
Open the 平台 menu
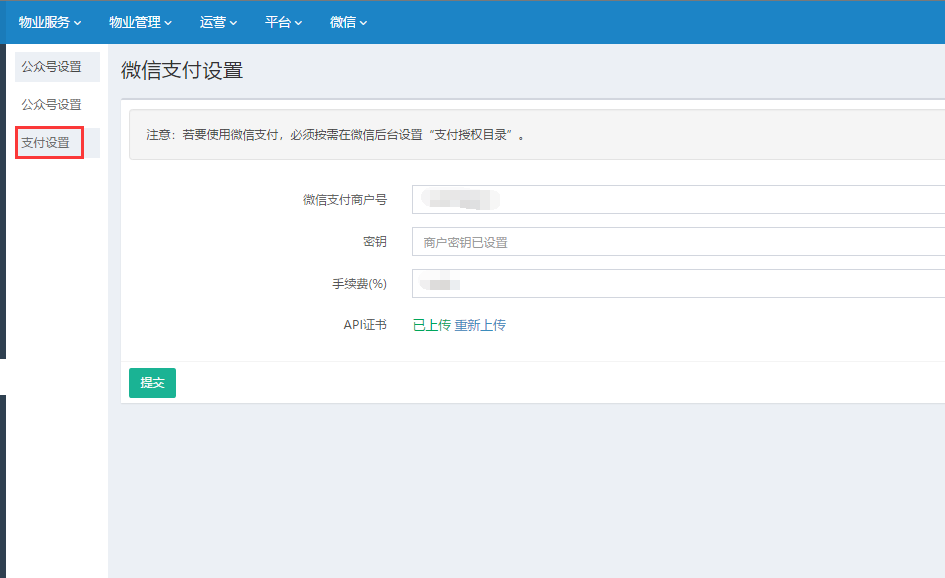pyautogui.click(x=283, y=22)
